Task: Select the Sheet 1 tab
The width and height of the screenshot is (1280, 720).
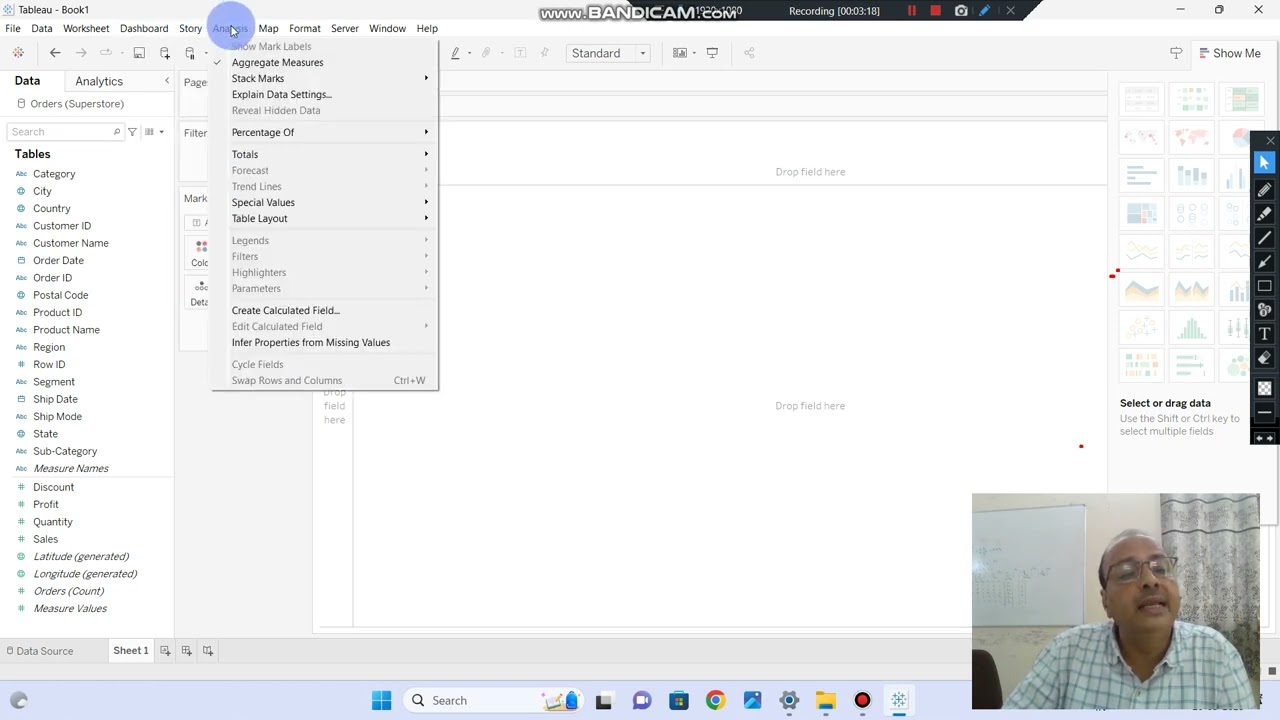Action: point(131,651)
